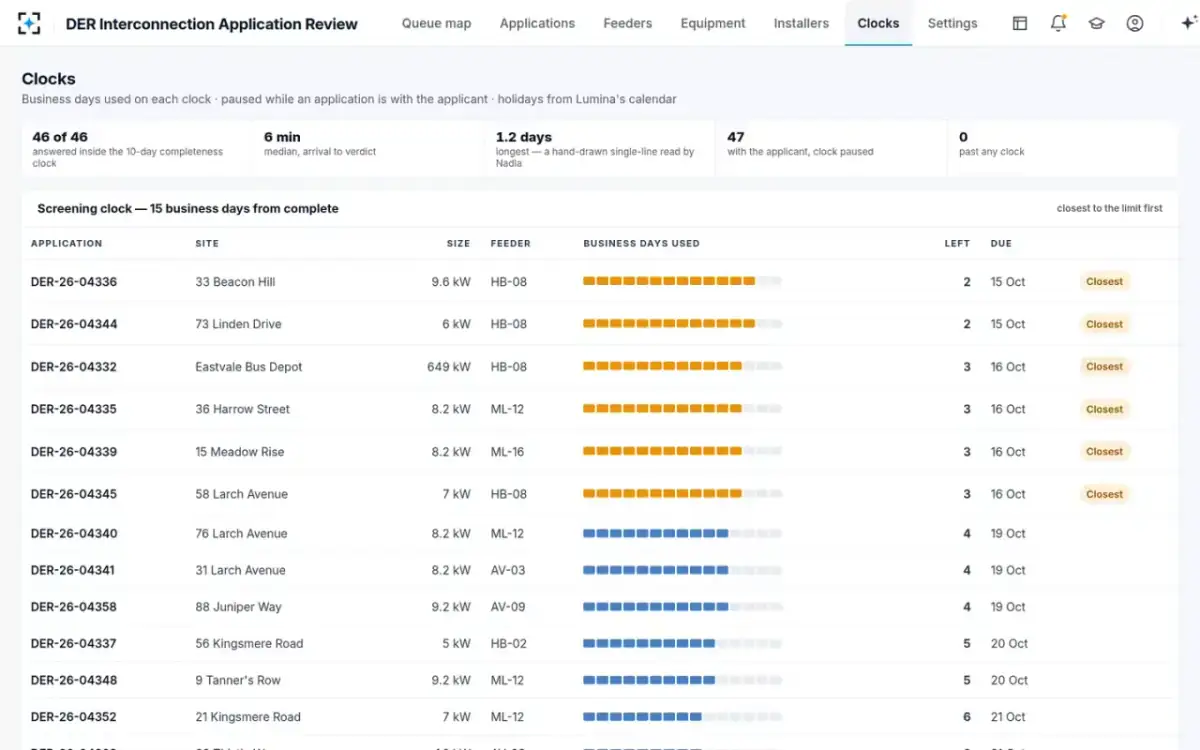Open application DER-26-04358
Screen dimensions: 1200x750
[74, 607]
